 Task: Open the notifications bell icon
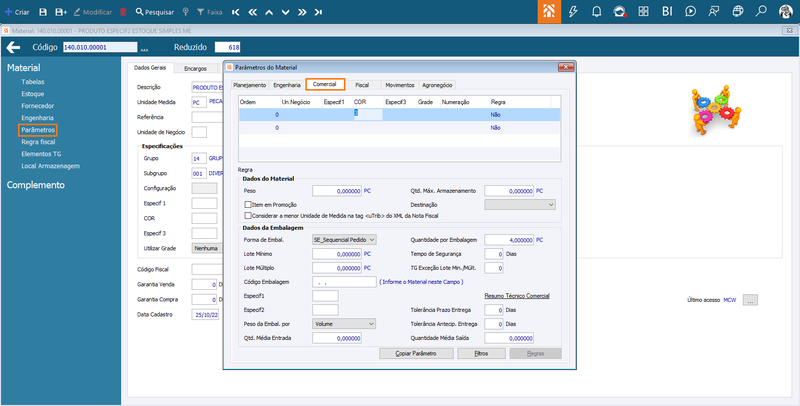pos(597,11)
